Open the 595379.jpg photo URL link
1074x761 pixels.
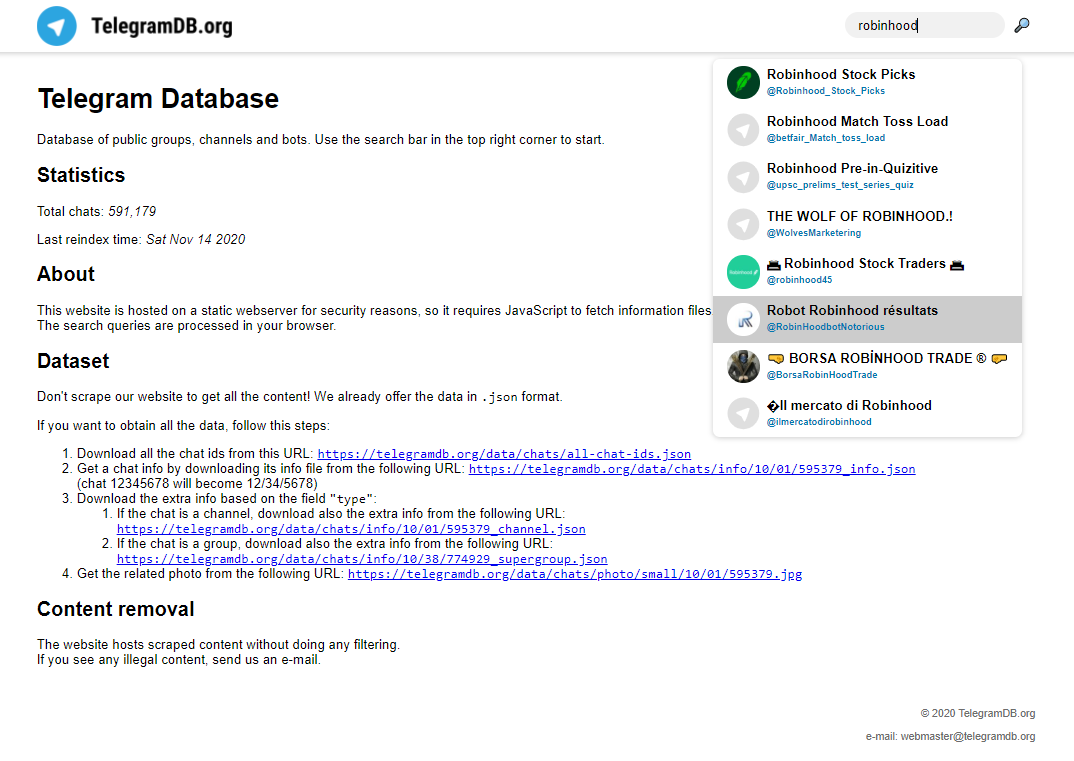[x=575, y=574]
